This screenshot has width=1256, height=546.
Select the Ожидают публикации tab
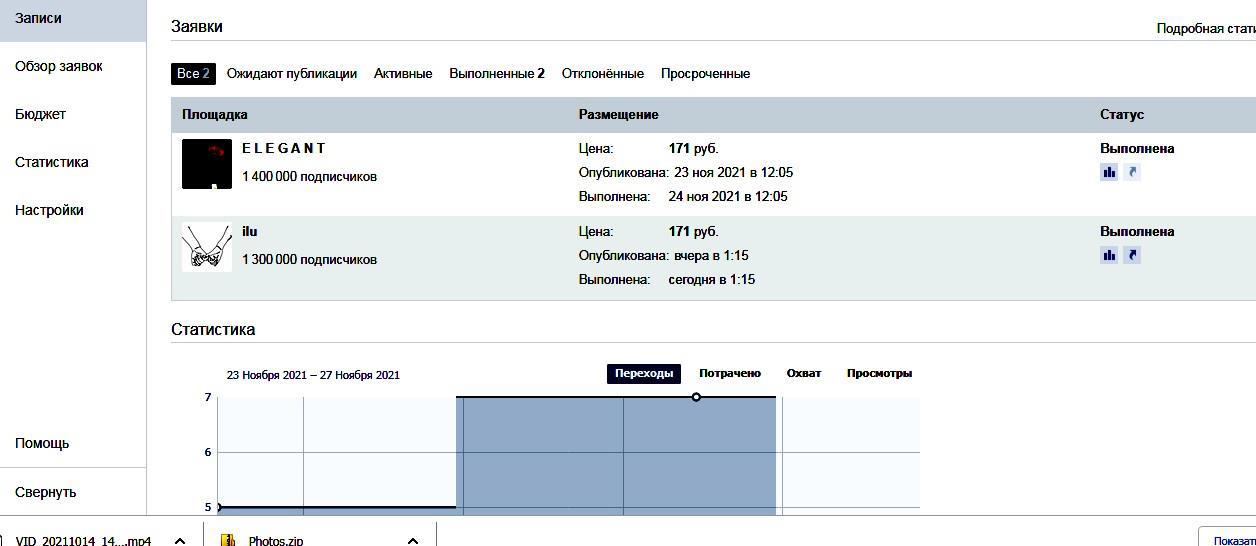292,73
